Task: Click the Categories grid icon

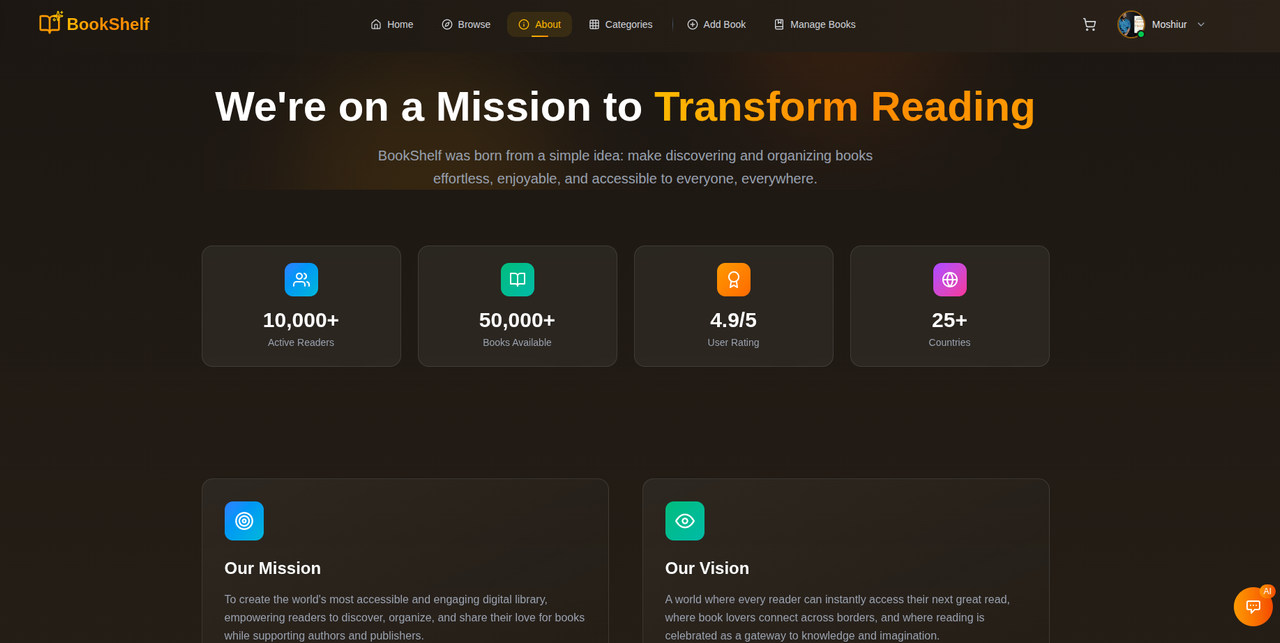Action: tap(594, 24)
